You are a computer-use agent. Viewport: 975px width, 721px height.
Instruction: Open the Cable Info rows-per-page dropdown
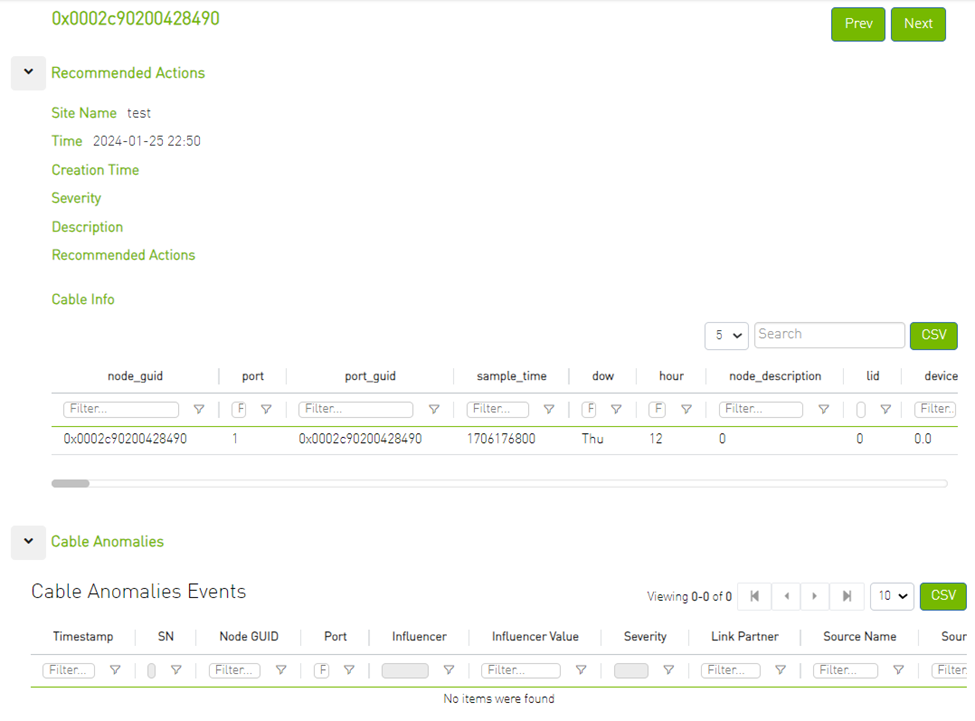click(726, 335)
